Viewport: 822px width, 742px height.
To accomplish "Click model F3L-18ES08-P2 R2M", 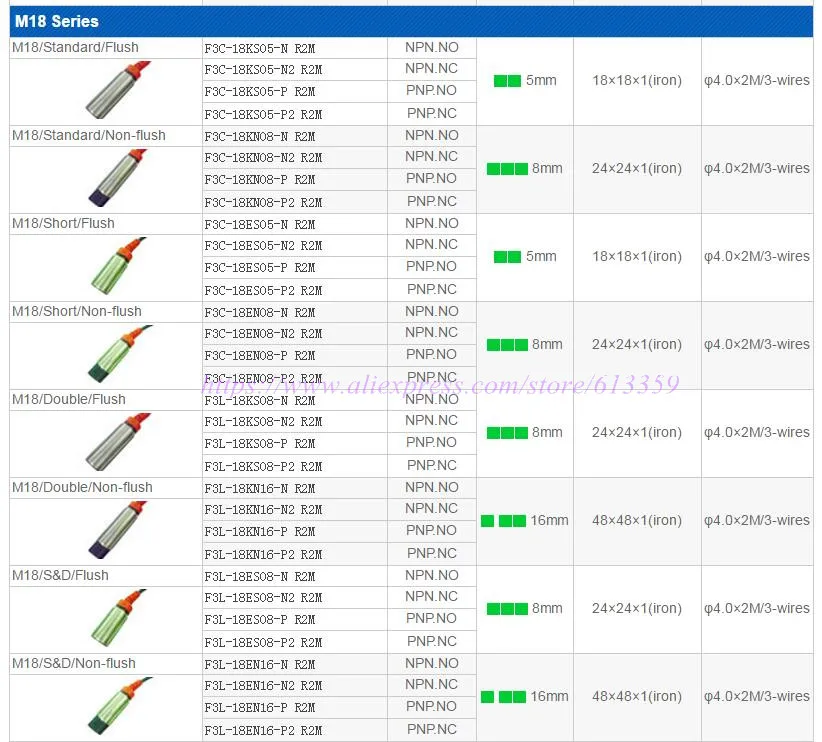I will point(263,643).
